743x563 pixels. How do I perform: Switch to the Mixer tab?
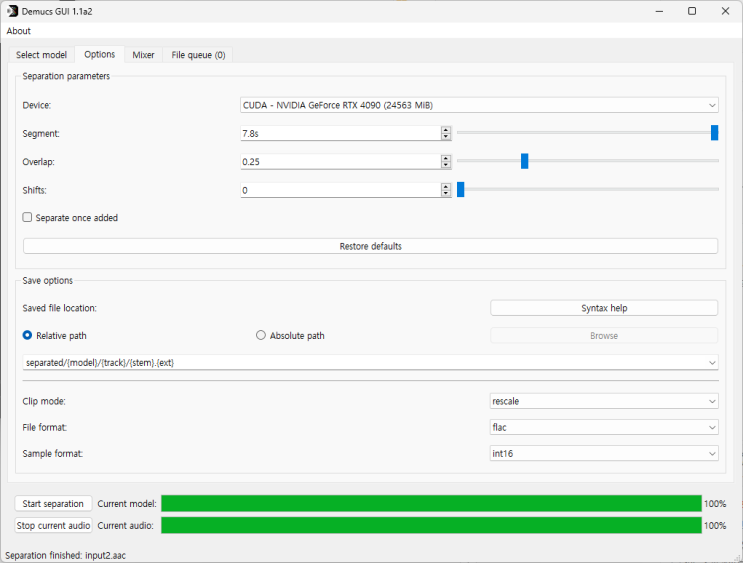143,55
